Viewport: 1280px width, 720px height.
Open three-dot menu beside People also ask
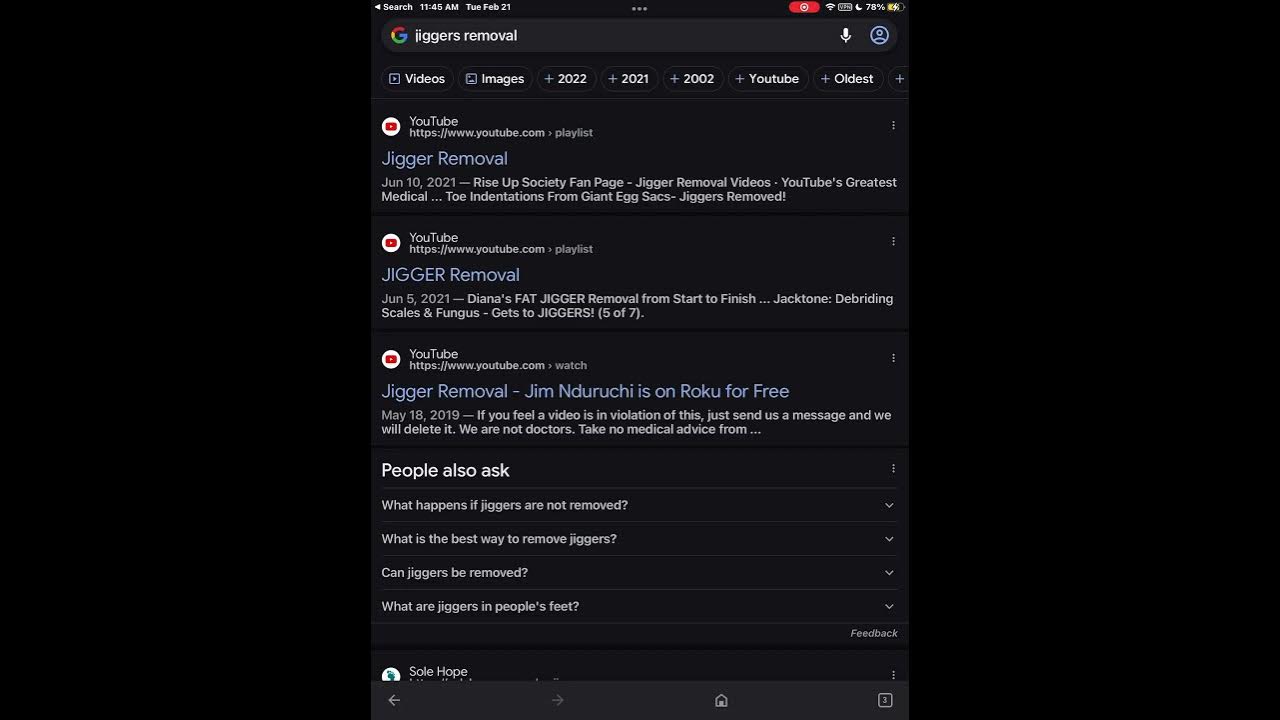click(x=893, y=469)
